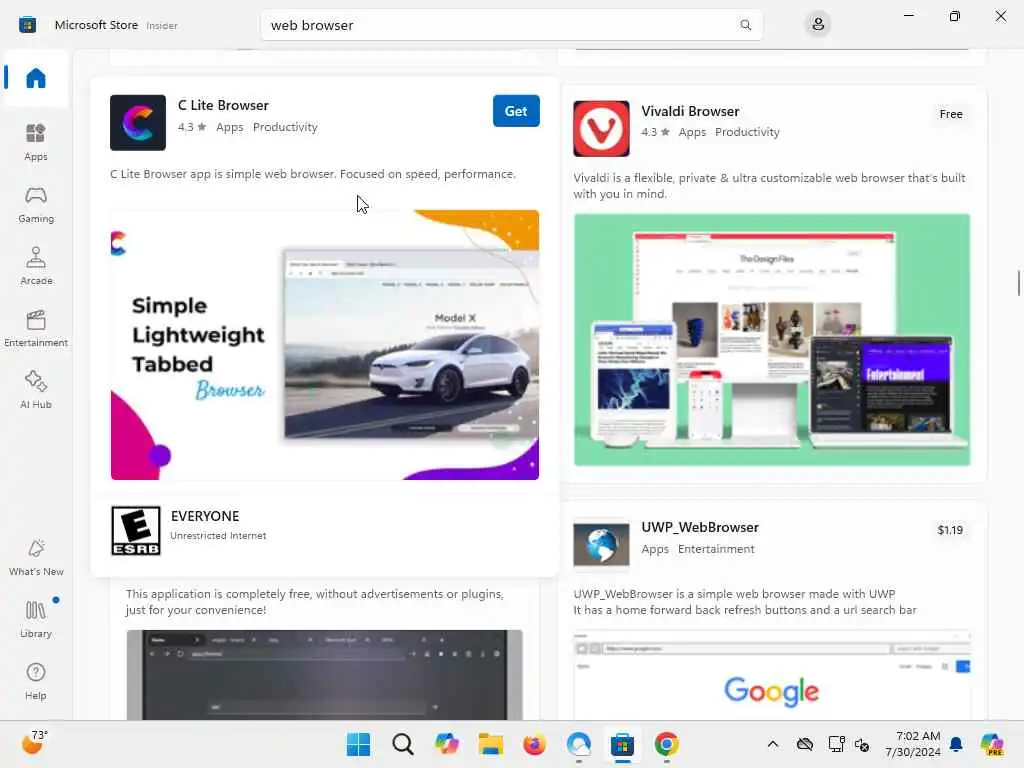Image resolution: width=1024 pixels, height=768 pixels.
Task: Open the AI Hub section
Action: point(36,390)
